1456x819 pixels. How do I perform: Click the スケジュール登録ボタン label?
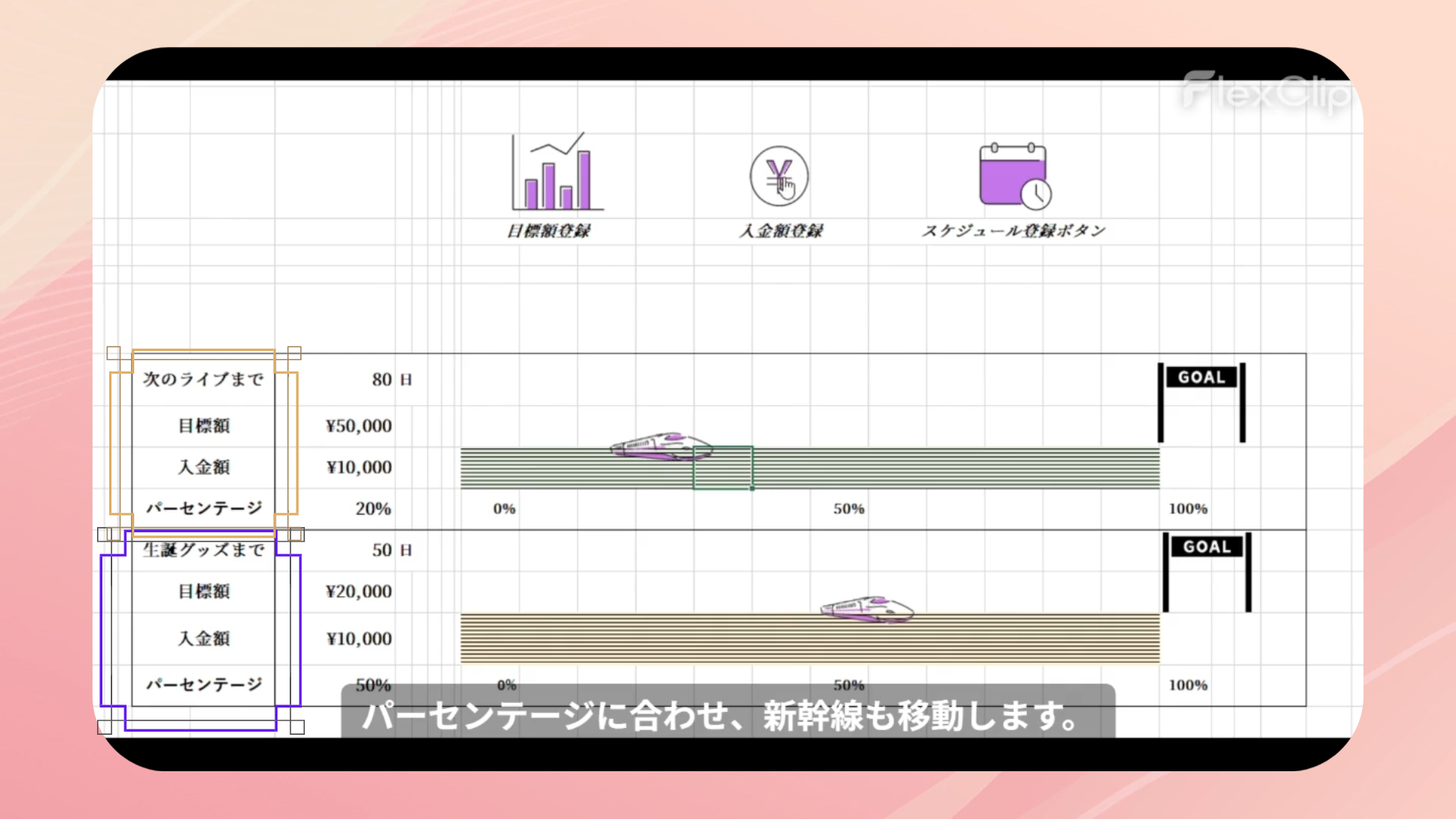tap(1013, 231)
